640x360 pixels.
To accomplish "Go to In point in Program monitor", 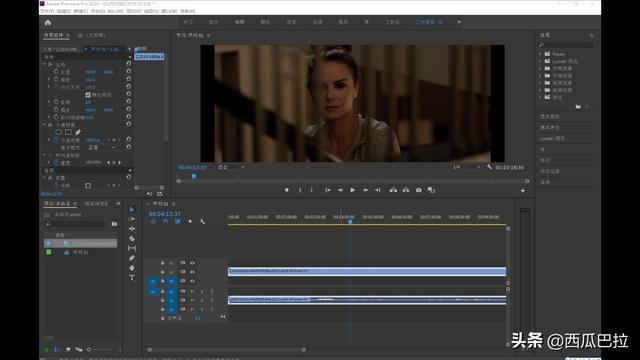I will tap(328, 190).
